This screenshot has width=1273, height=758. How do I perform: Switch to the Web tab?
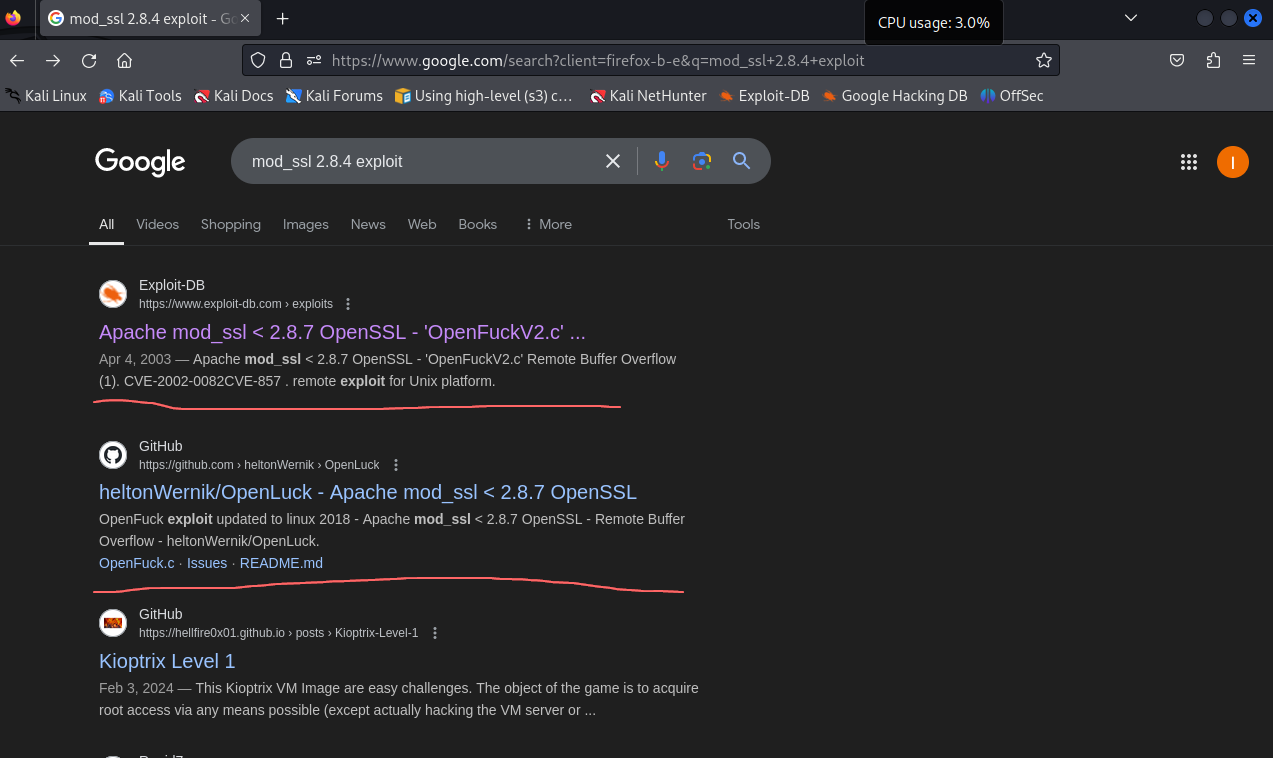pos(422,224)
